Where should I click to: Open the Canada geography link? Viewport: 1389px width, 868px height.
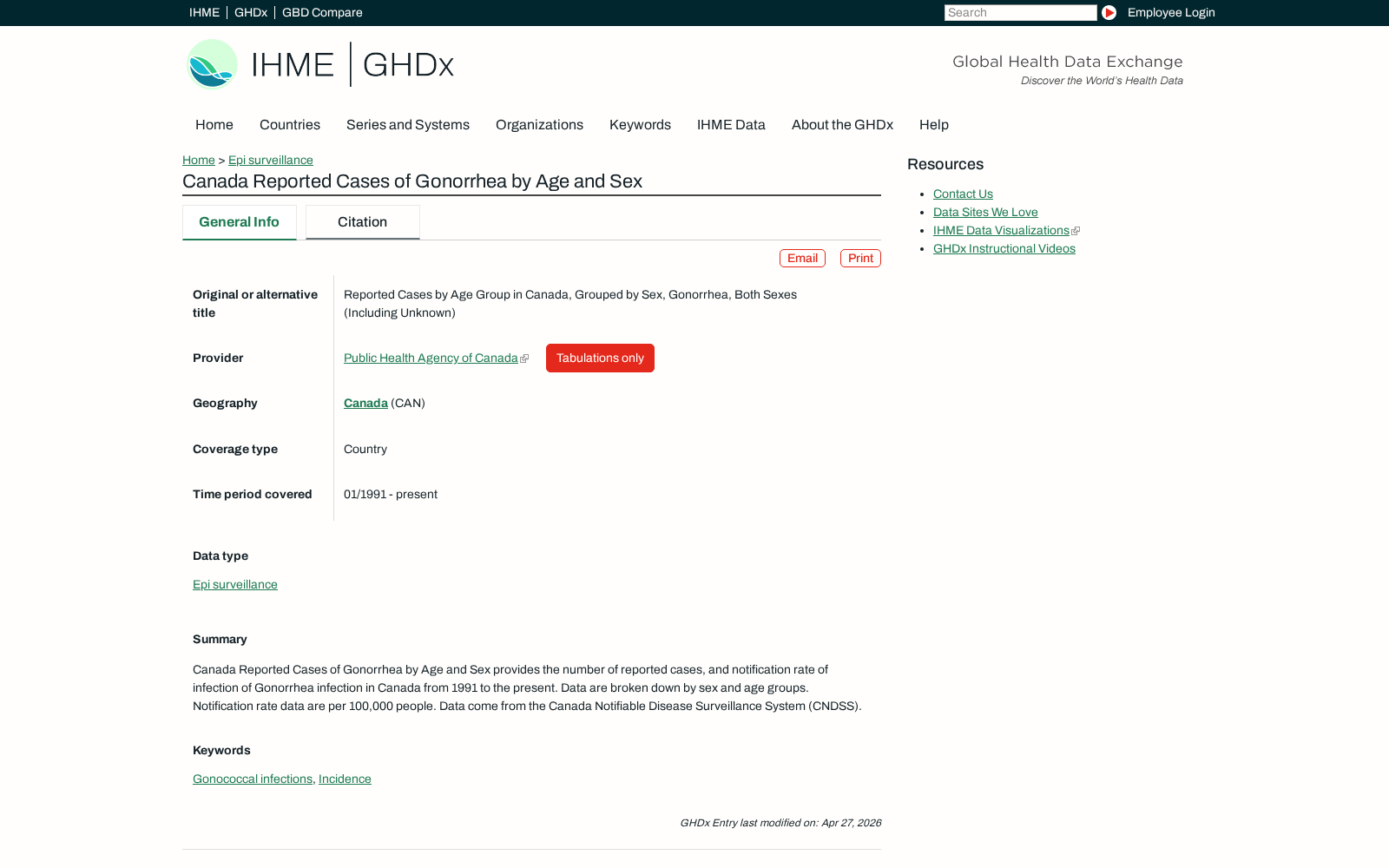pyautogui.click(x=365, y=404)
